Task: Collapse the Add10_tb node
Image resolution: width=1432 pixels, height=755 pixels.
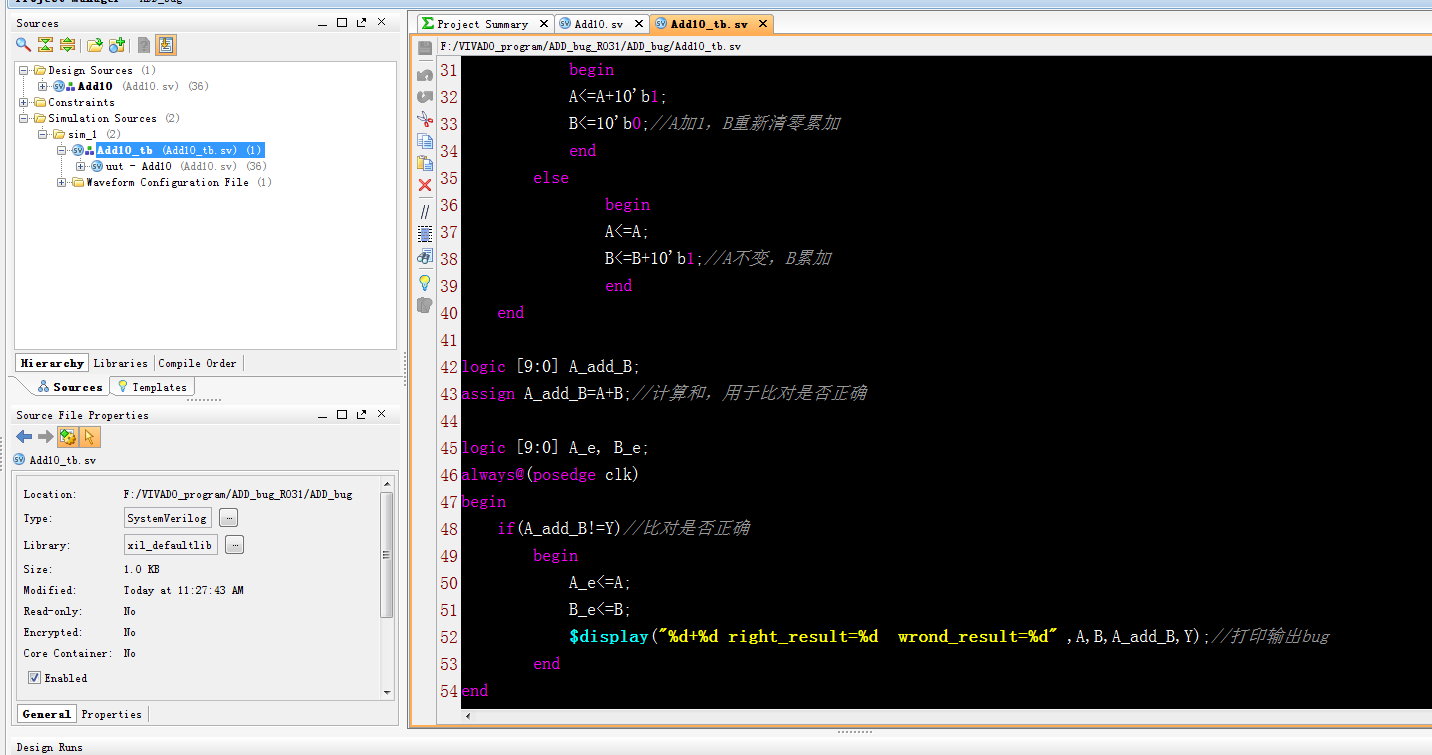Action: coord(62,150)
